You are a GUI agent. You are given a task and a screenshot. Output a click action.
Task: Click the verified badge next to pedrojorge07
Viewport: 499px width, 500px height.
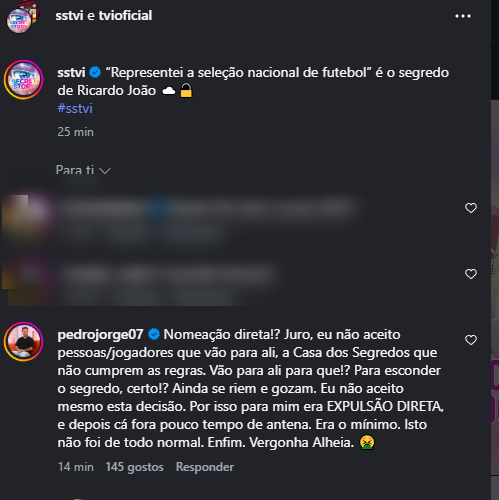pyautogui.click(x=154, y=334)
